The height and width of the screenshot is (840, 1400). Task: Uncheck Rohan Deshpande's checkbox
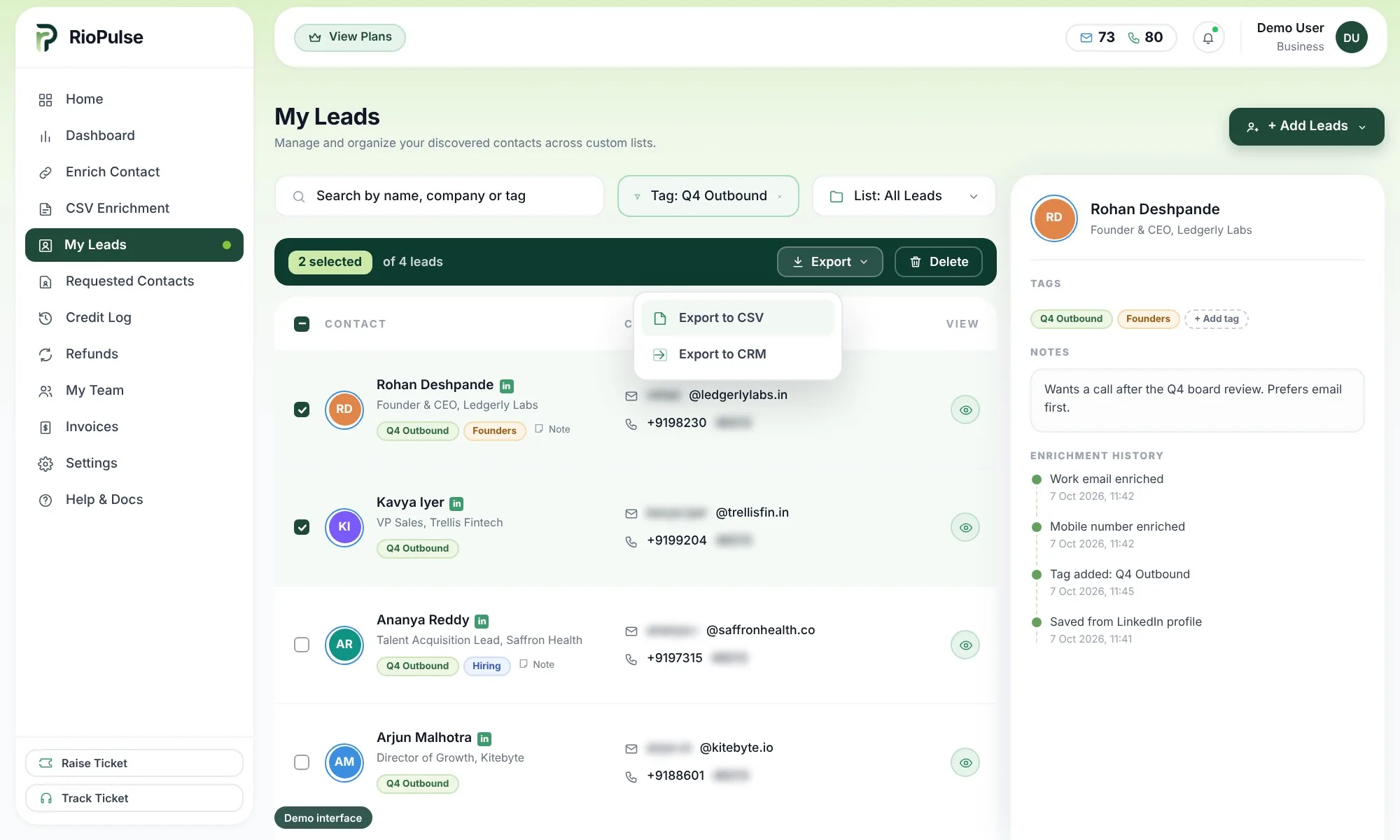pos(302,409)
